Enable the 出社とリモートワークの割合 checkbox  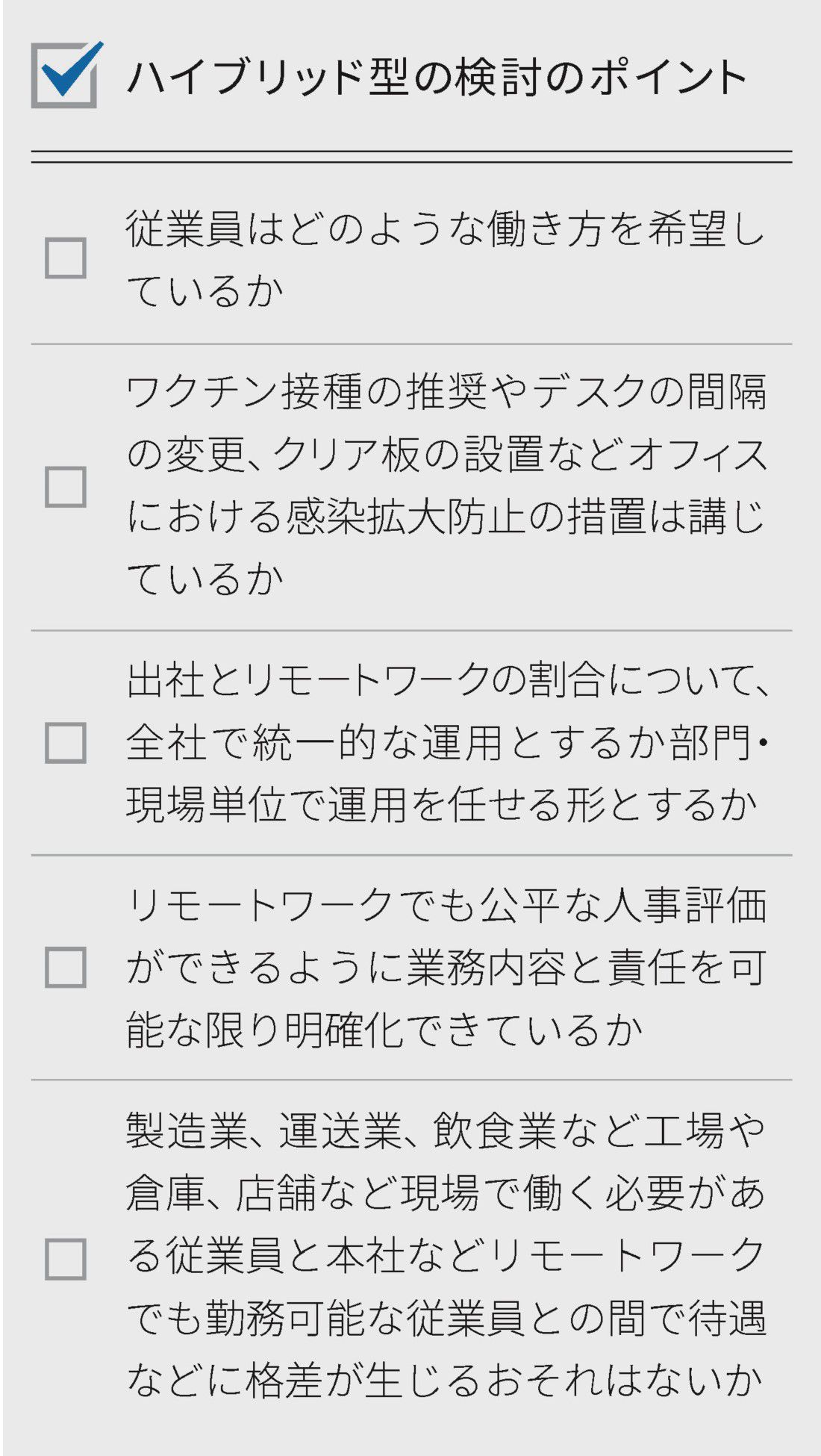[66, 742]
